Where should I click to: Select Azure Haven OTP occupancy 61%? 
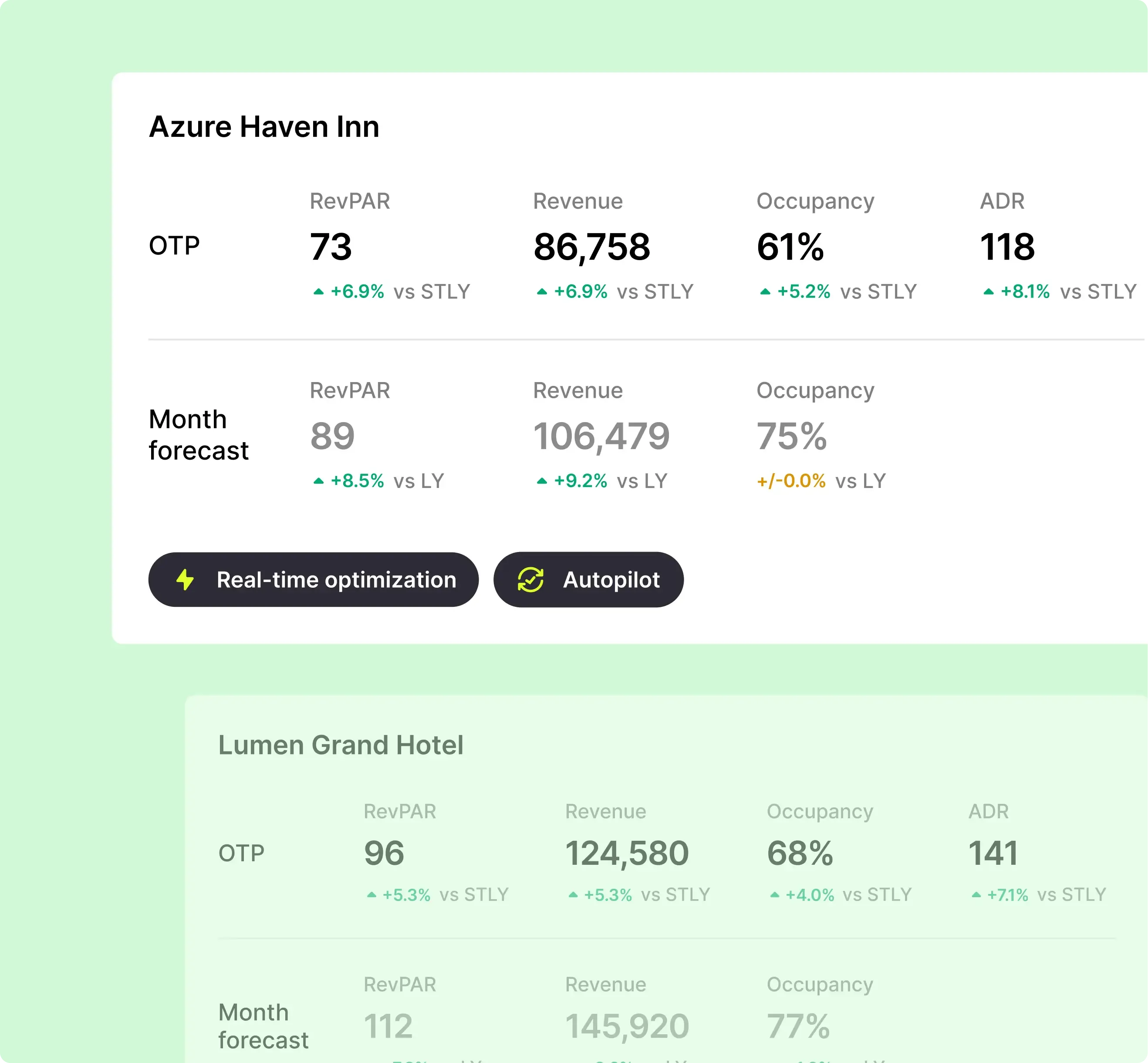(x=790, y=247)
